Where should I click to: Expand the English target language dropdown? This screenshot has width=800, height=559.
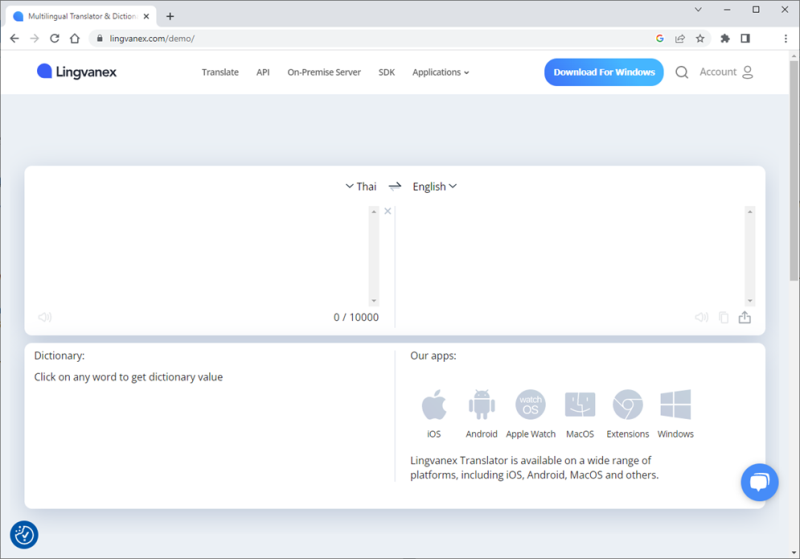(x=434, y=186)
